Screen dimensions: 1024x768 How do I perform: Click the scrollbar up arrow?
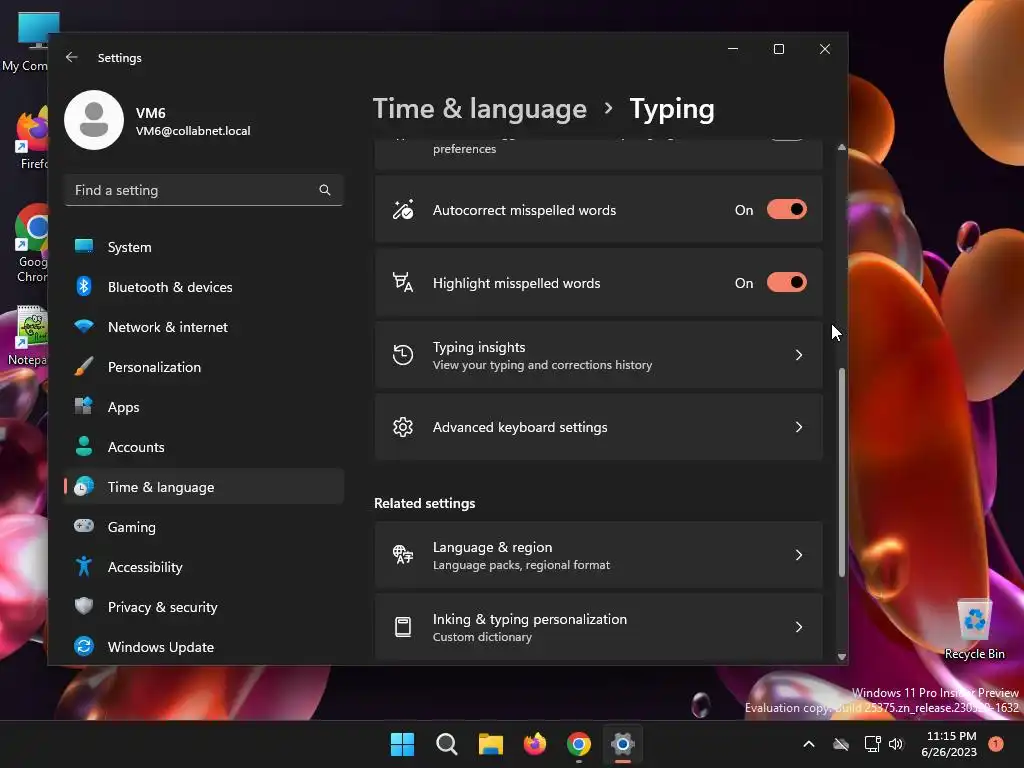point(842,148)
